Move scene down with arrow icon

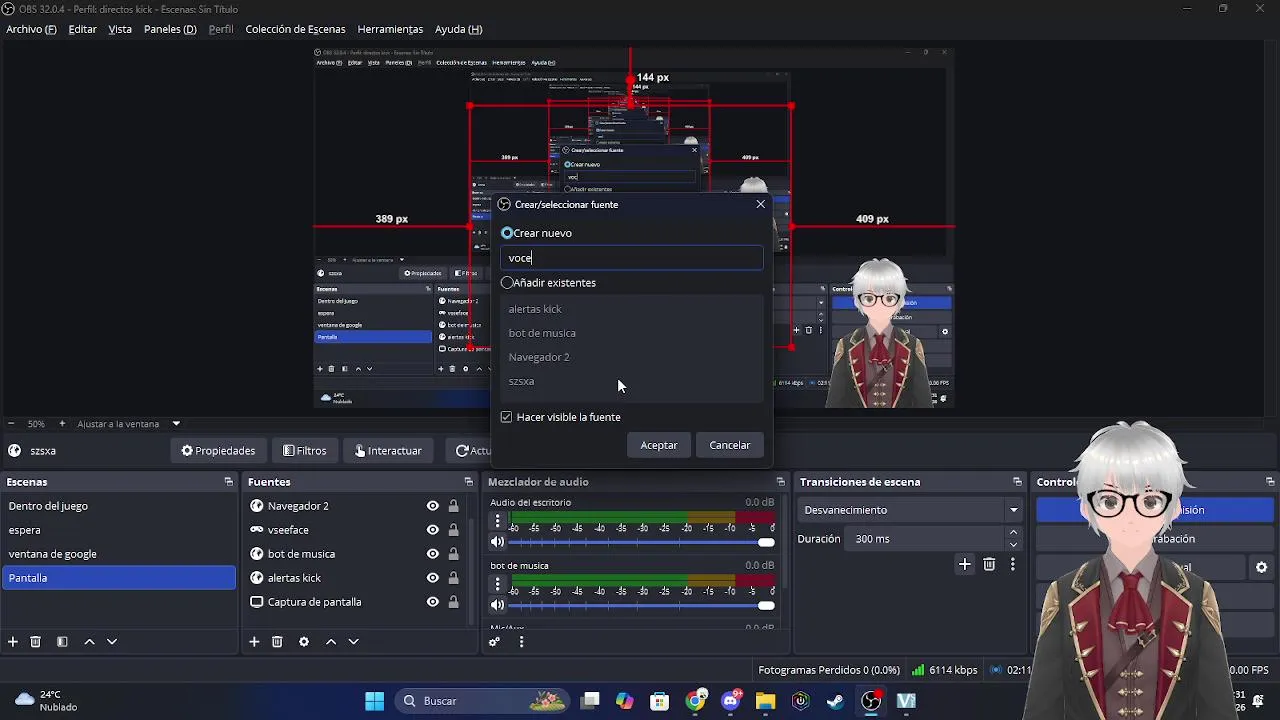[x=112, y=642]
